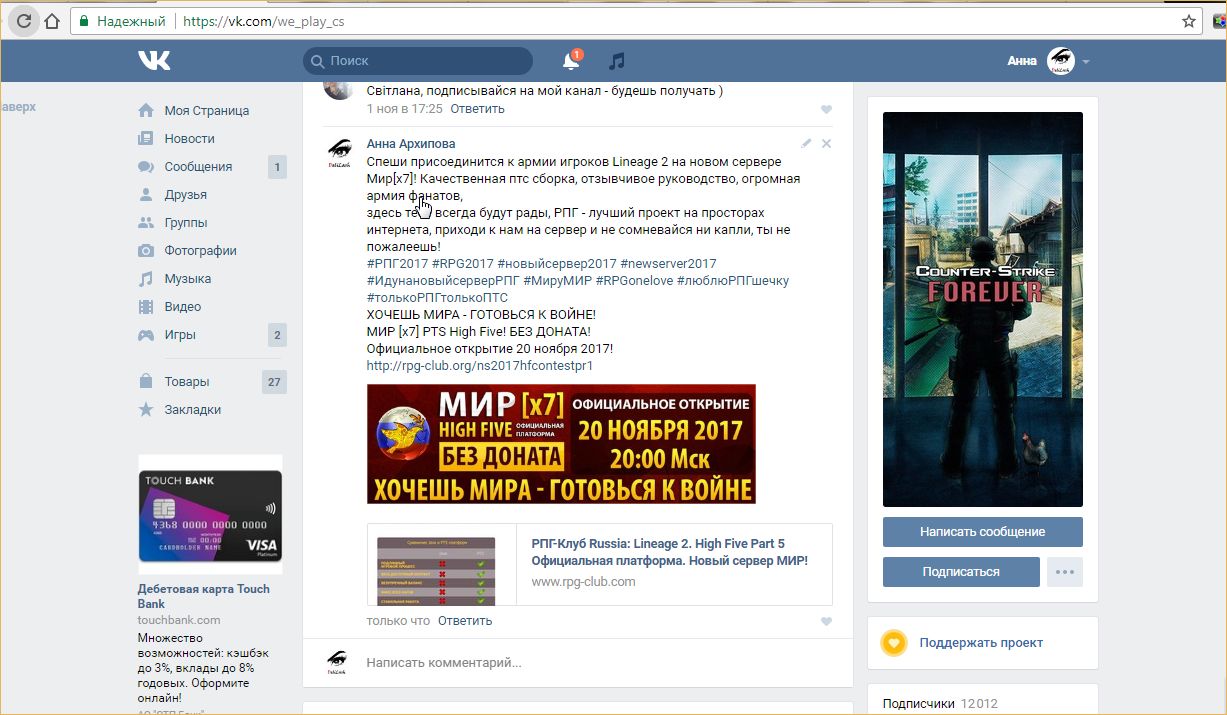1227x715 pixels.
Task: Open Новости menu item
Action: (190, 138)
